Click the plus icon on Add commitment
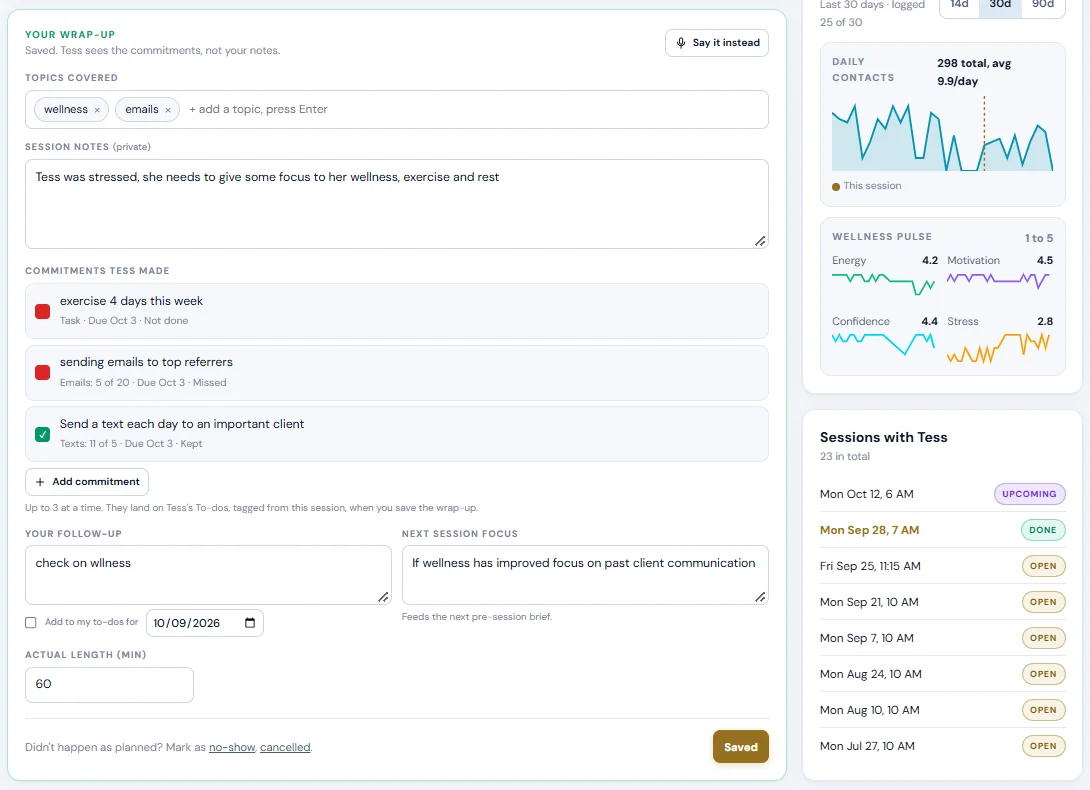Screen dimensions: 1090x790 pyautogui.click(x=40, y=482)
